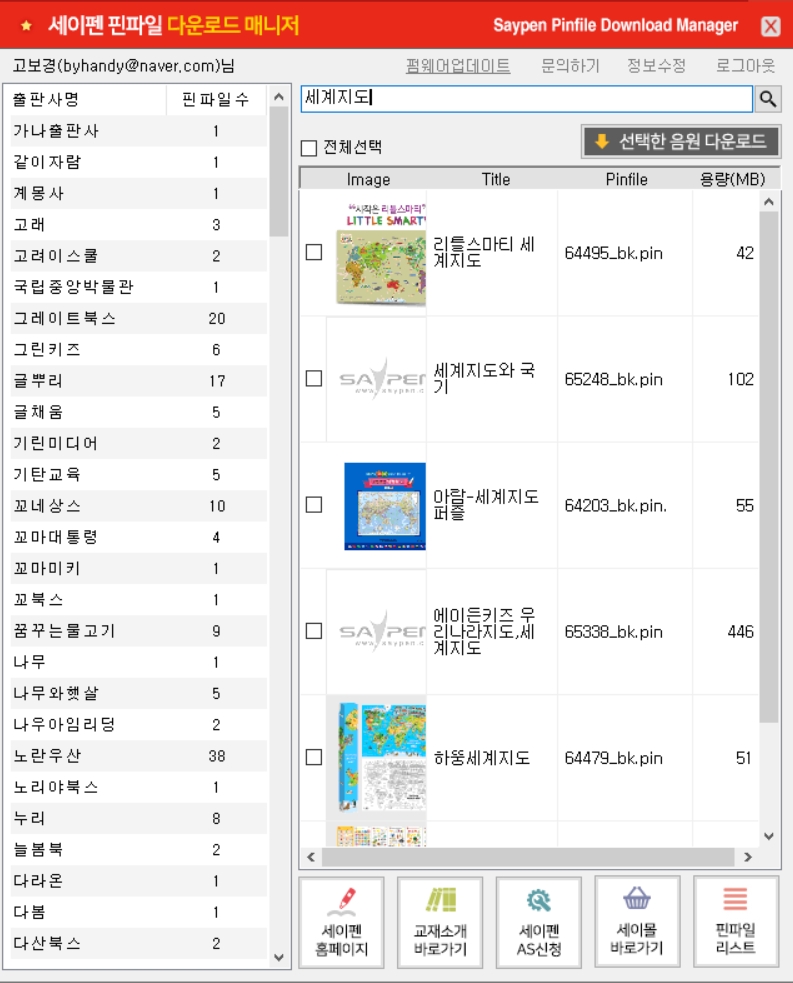Click the publisher list scroll-up arrow

tap(279, 97)
